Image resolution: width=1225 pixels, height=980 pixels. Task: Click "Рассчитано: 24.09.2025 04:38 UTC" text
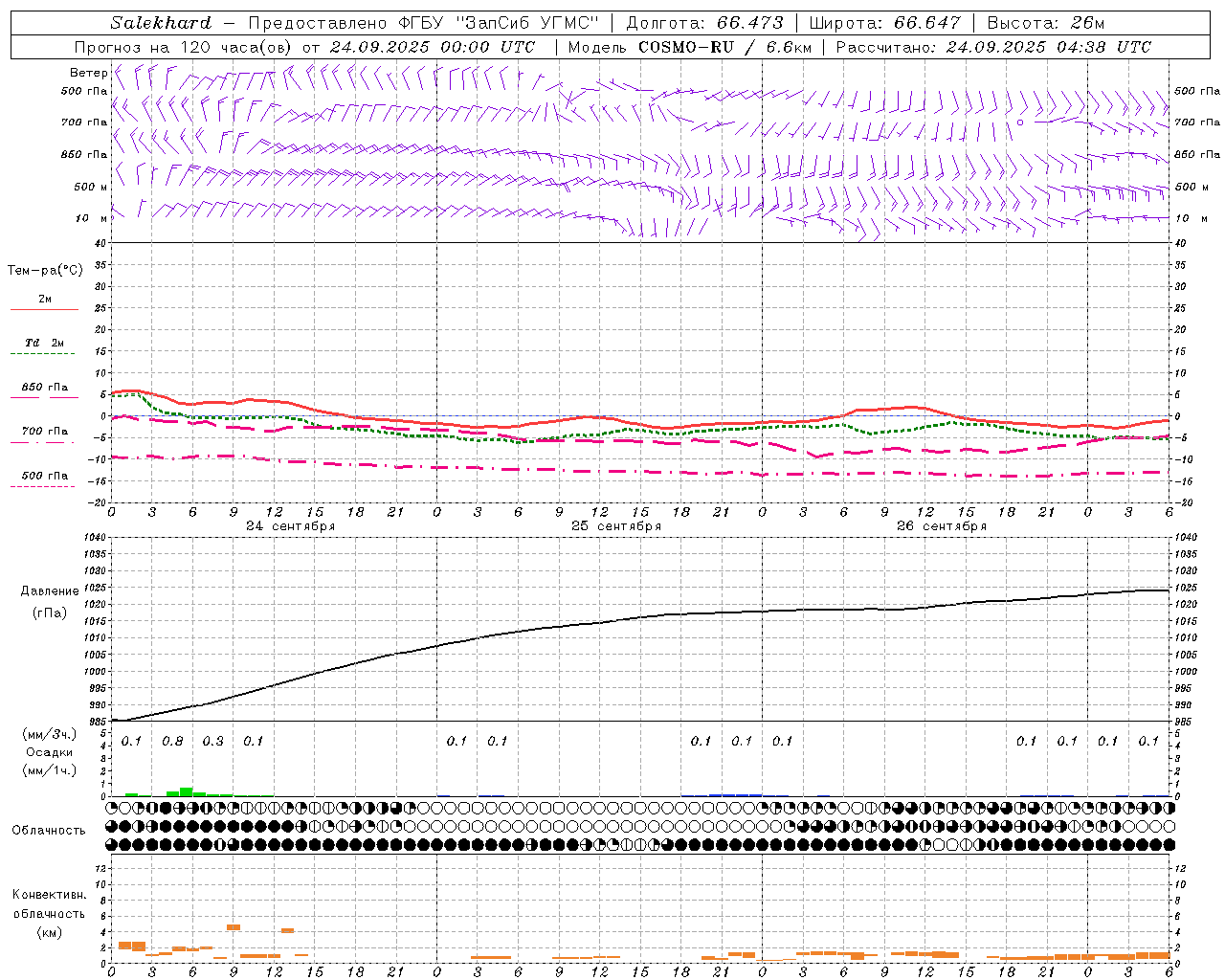click(993, 47)
